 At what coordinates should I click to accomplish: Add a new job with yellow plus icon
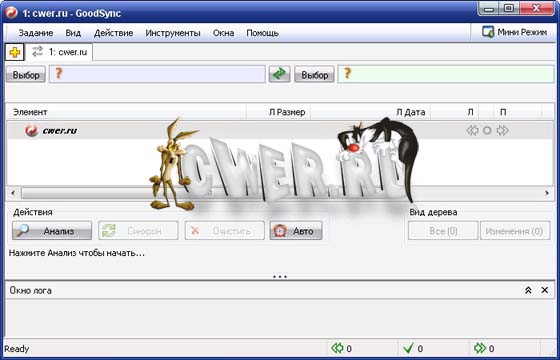pos(14,52)
